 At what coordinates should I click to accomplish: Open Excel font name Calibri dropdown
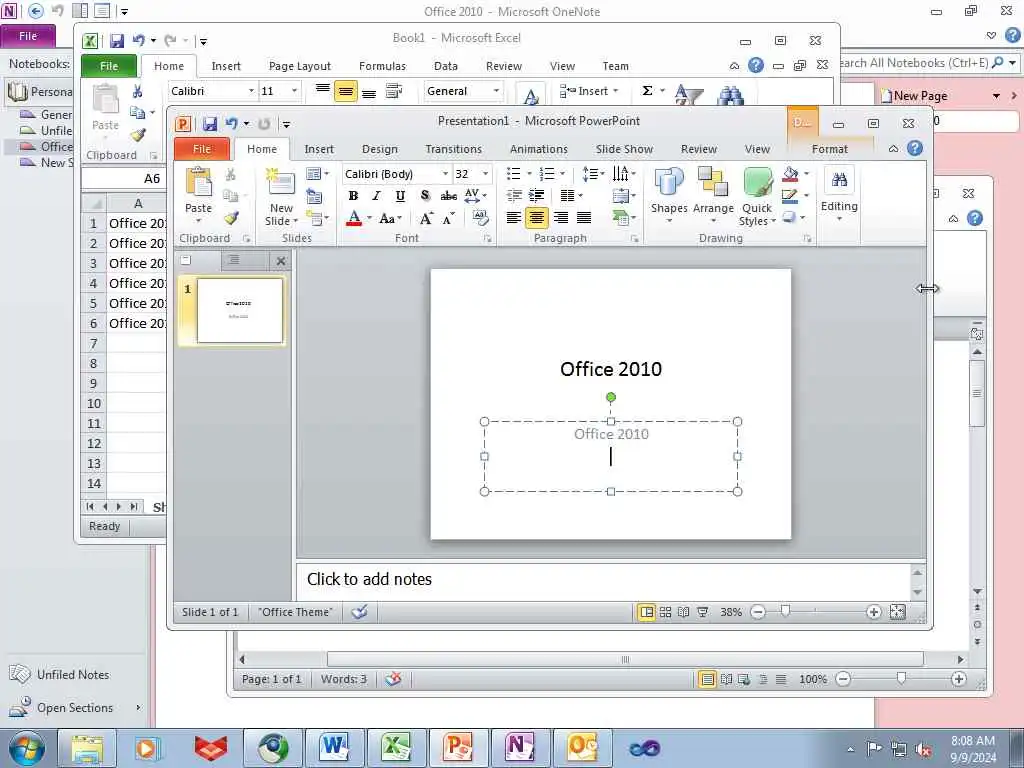point(251,91)
